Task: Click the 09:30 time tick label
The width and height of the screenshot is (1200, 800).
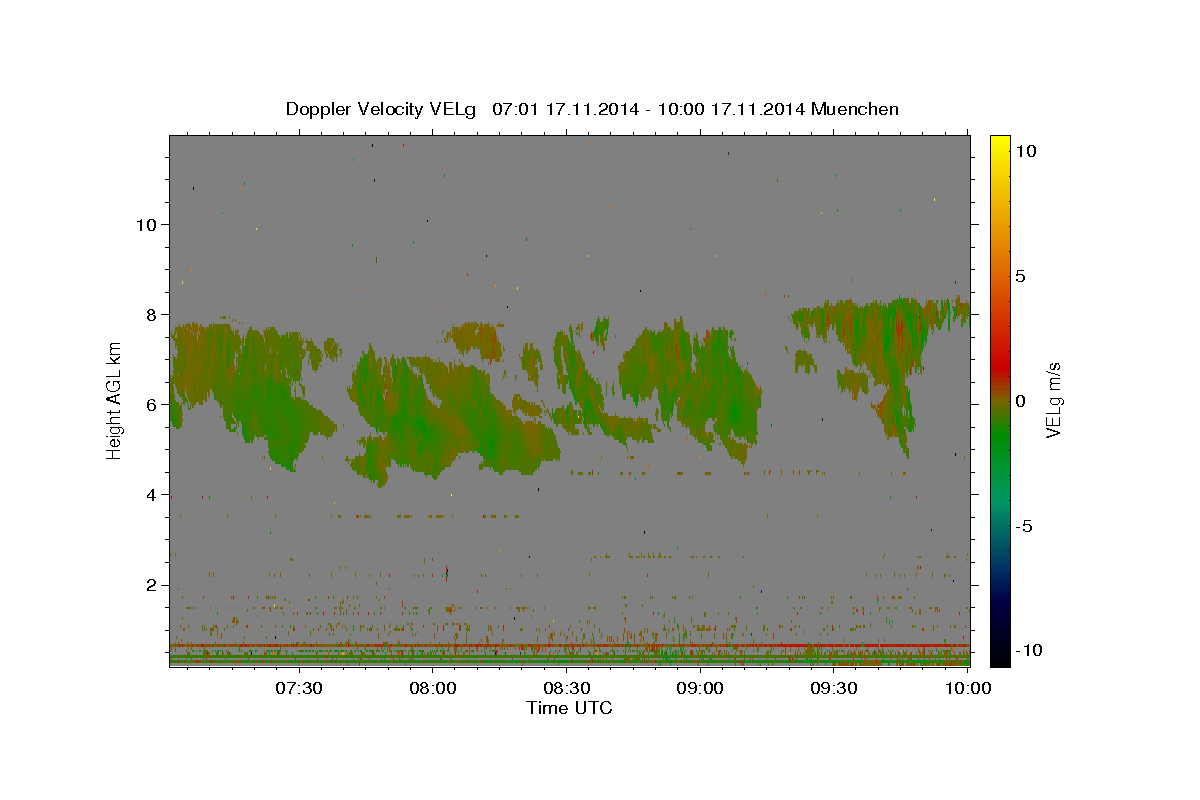Action: [835, 688]
